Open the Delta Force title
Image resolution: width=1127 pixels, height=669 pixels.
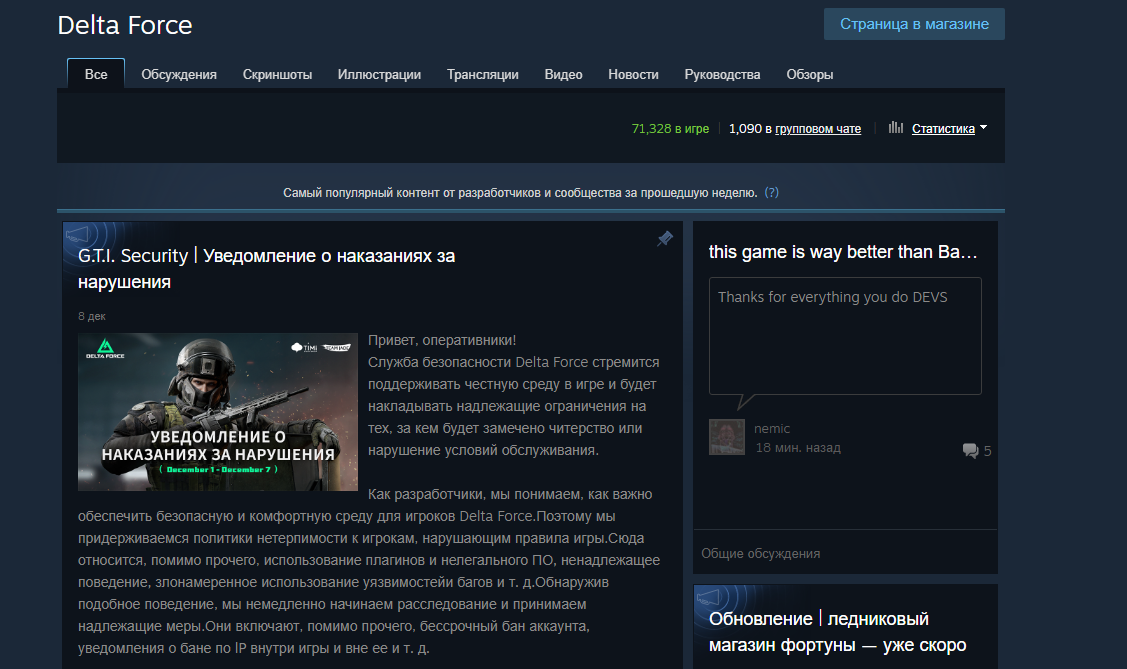tap(125, 25)
